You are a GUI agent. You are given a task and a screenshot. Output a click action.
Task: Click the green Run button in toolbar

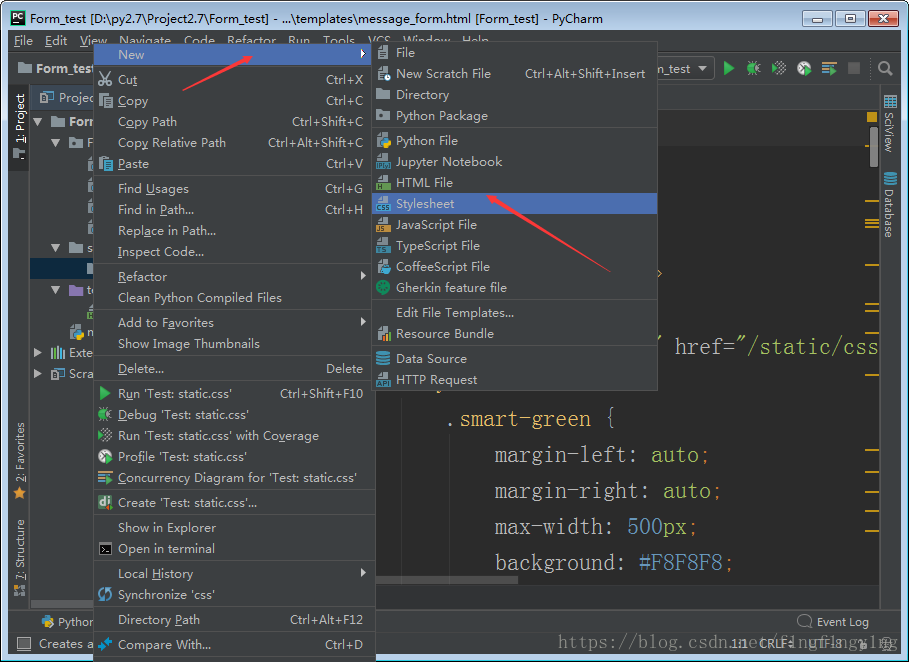point(729,68)
